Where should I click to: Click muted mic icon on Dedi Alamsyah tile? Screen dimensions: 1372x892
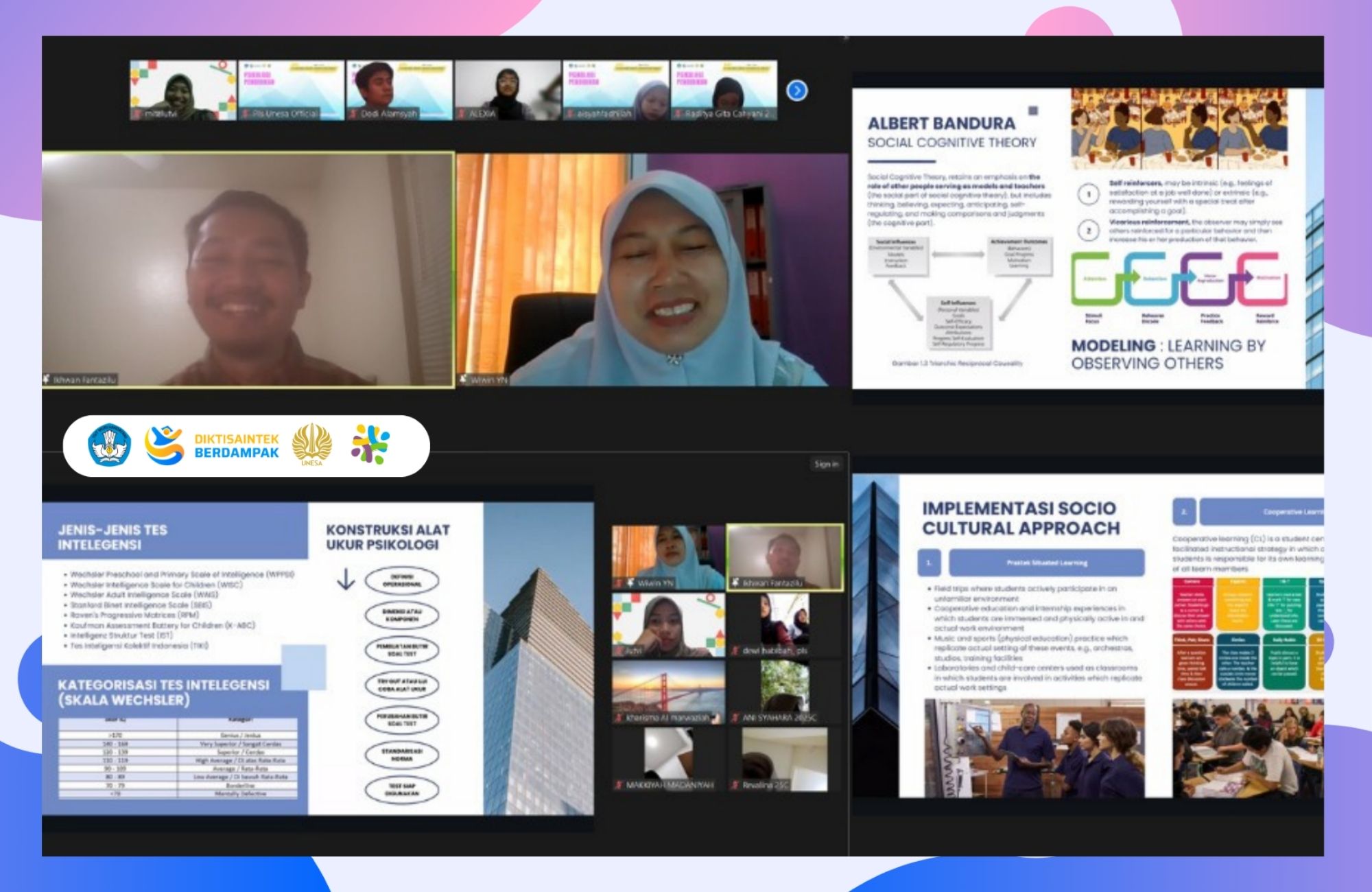click(354, 114)
